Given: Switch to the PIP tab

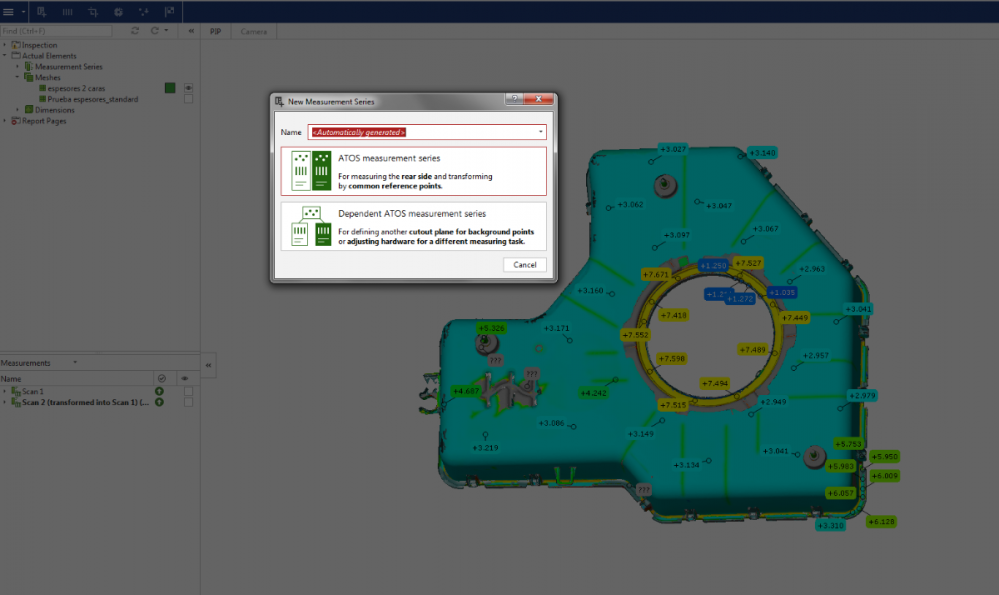Looking at the screenshot, I should coord(215,31).
